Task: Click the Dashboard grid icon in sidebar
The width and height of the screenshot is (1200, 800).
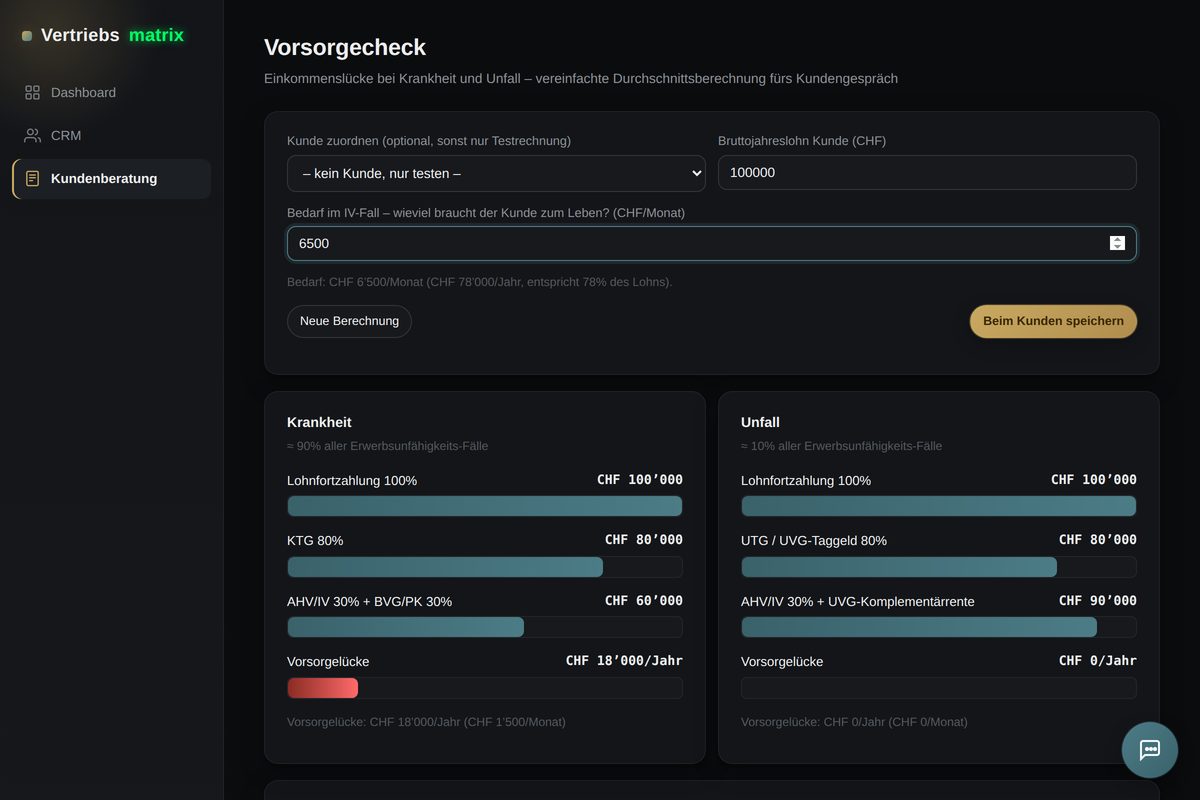Action: point(32,92)
